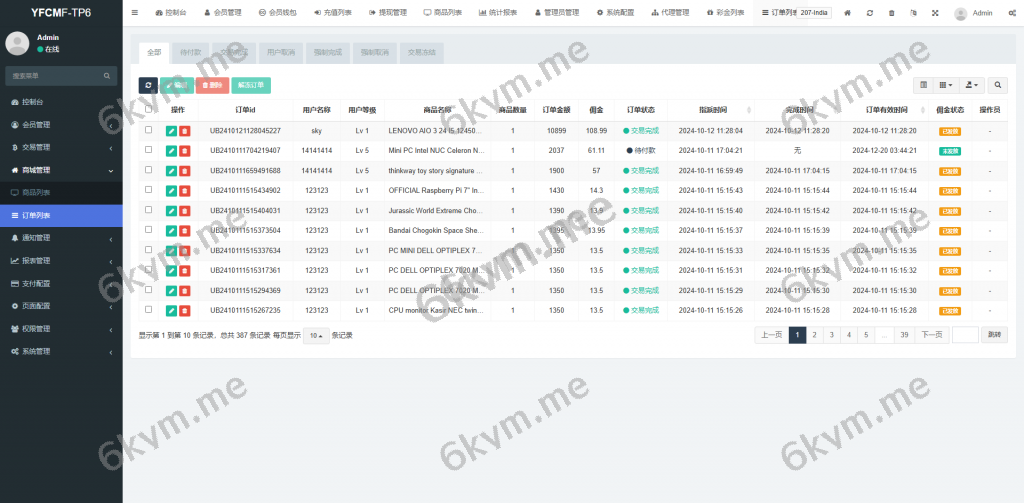
Task: Click the page jump number input field
Action: click(x=965, y=335)
